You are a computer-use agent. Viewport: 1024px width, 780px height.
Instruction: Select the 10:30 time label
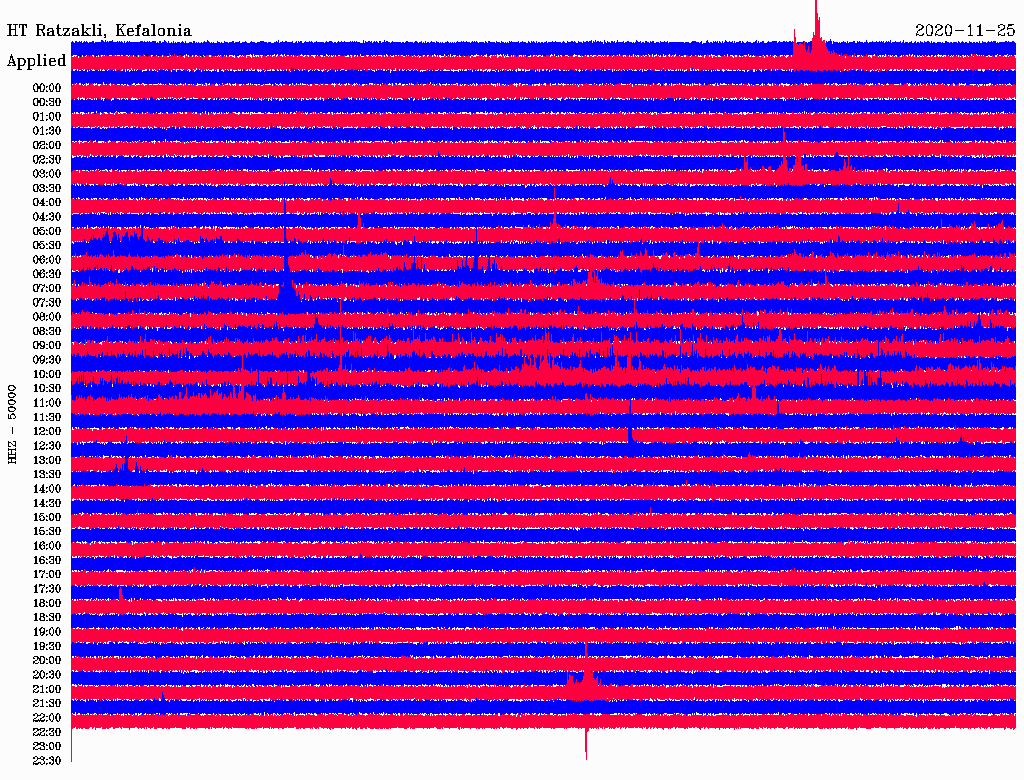47,389
